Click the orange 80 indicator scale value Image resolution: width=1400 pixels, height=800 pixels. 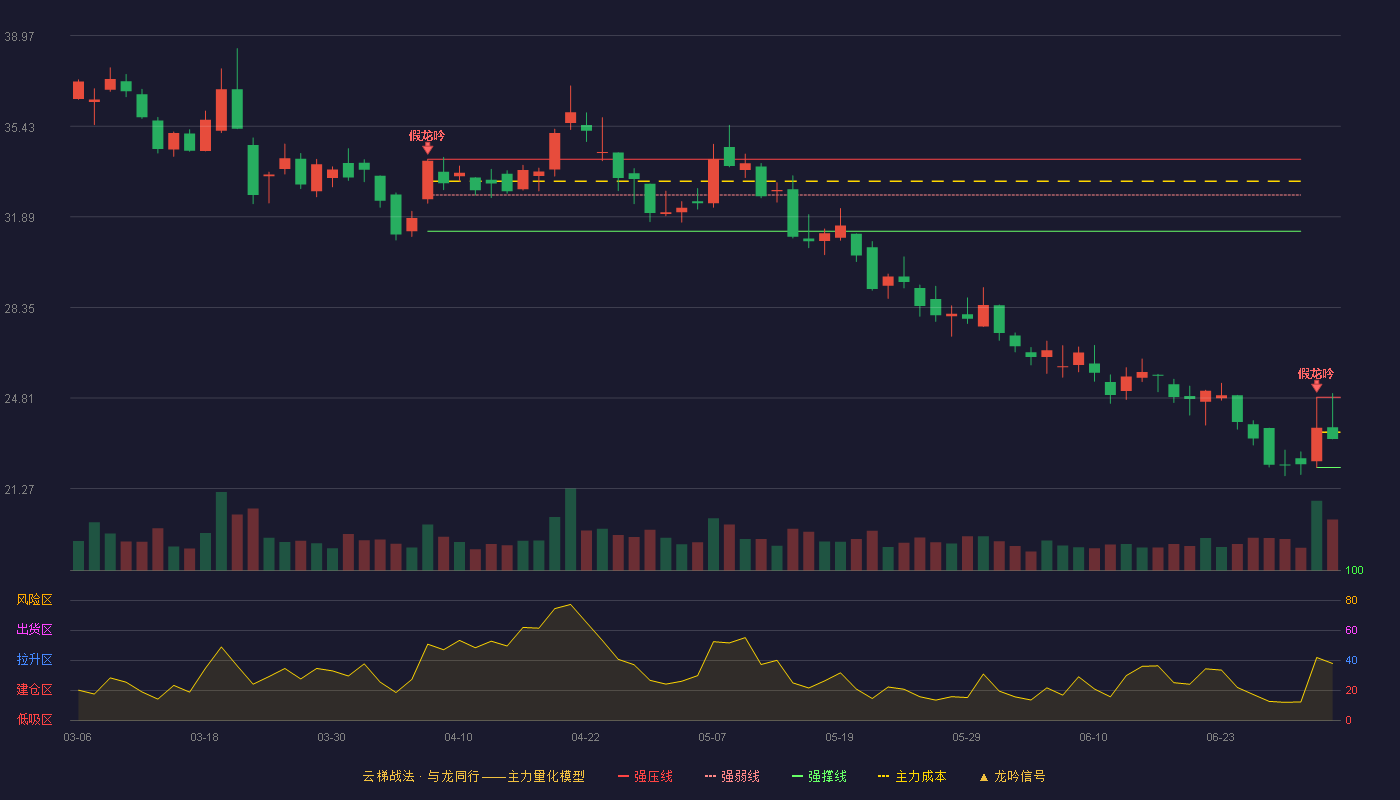point(1351,600)
